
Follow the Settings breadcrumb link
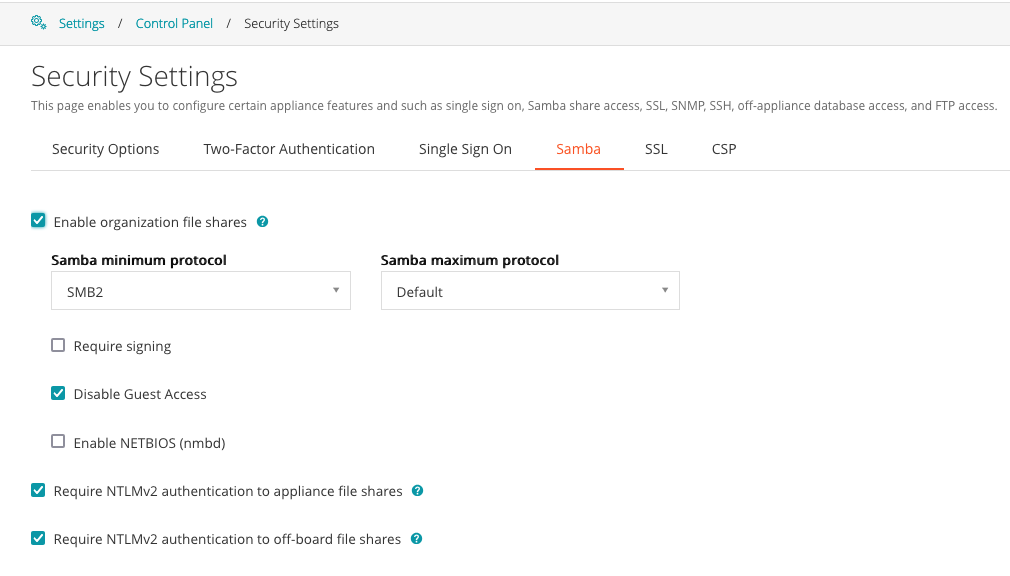coord(81,23)
